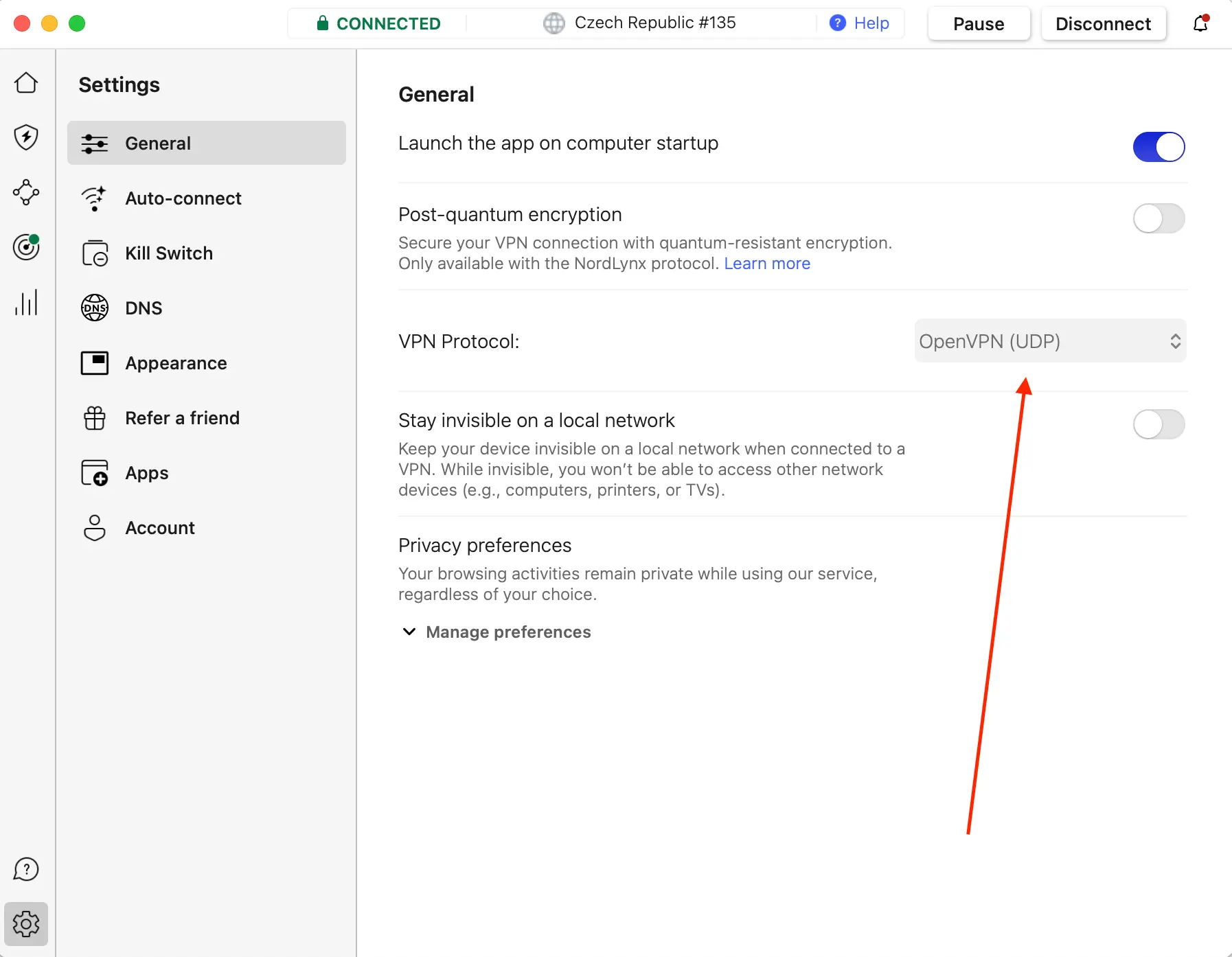Click the Disconnect button
Screen dimensions: 1232x957
1103,24
